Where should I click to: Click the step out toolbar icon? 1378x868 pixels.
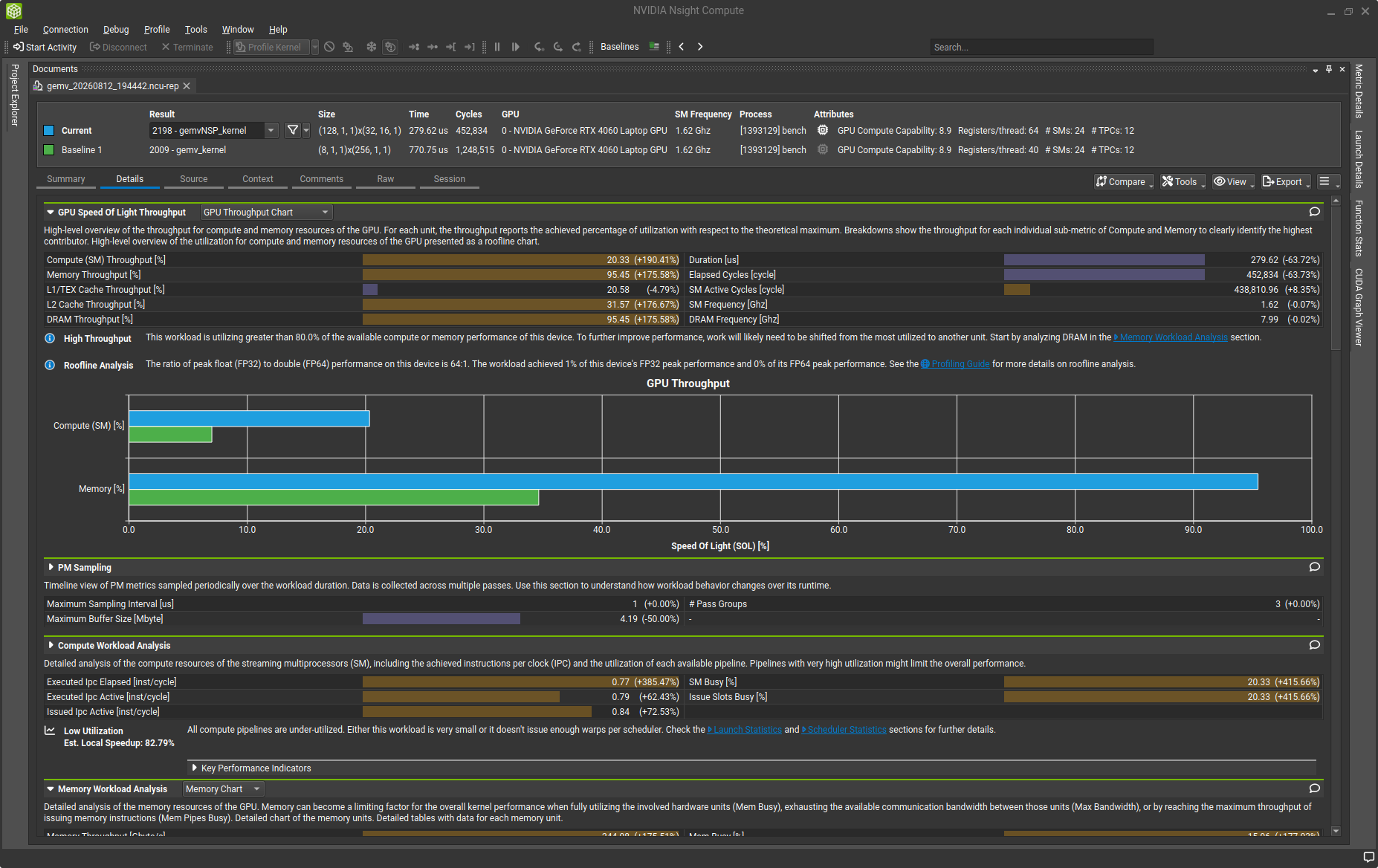pos(577,47)
